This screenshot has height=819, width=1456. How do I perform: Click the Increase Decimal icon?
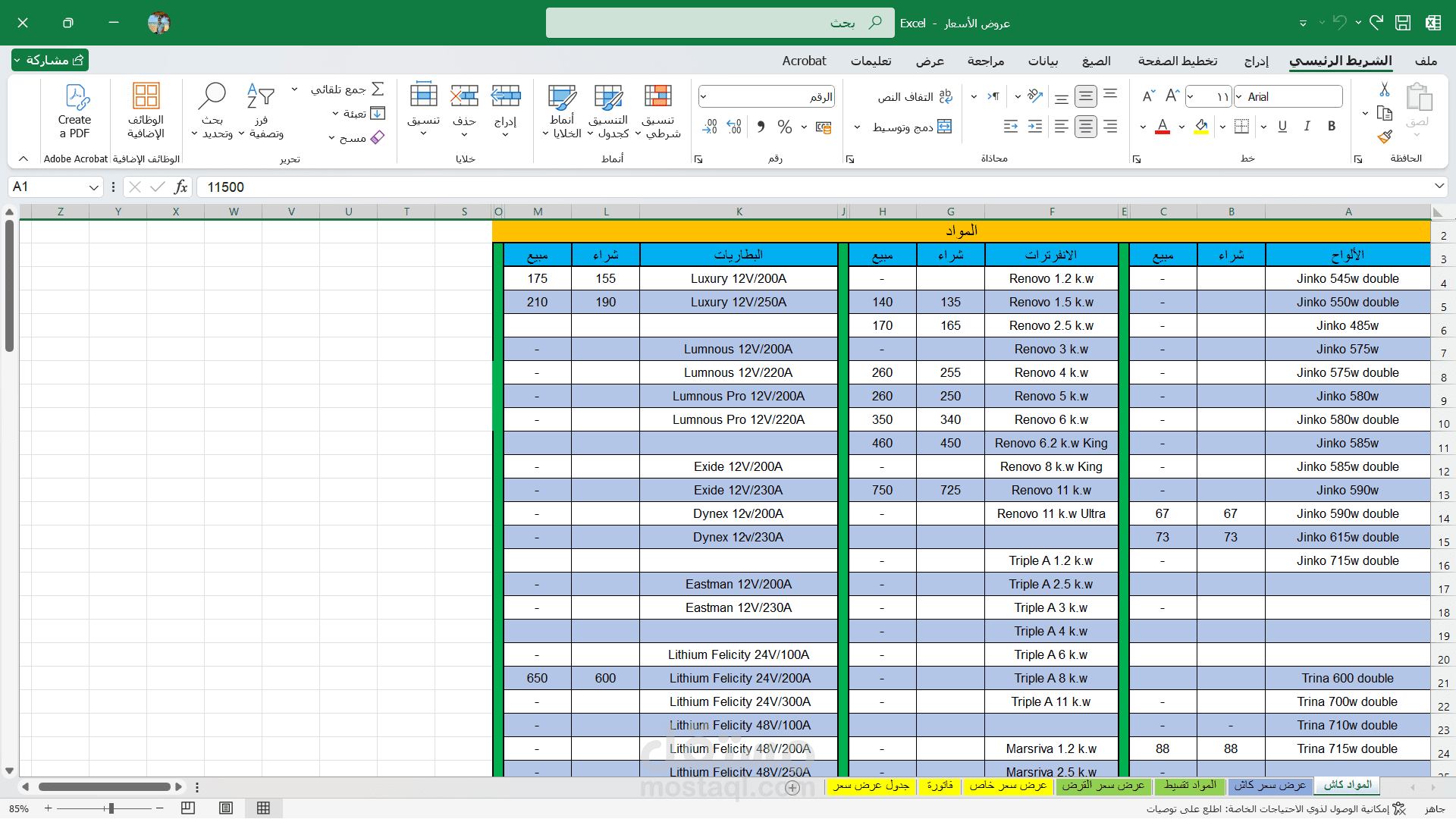click(x=734, y=127)
